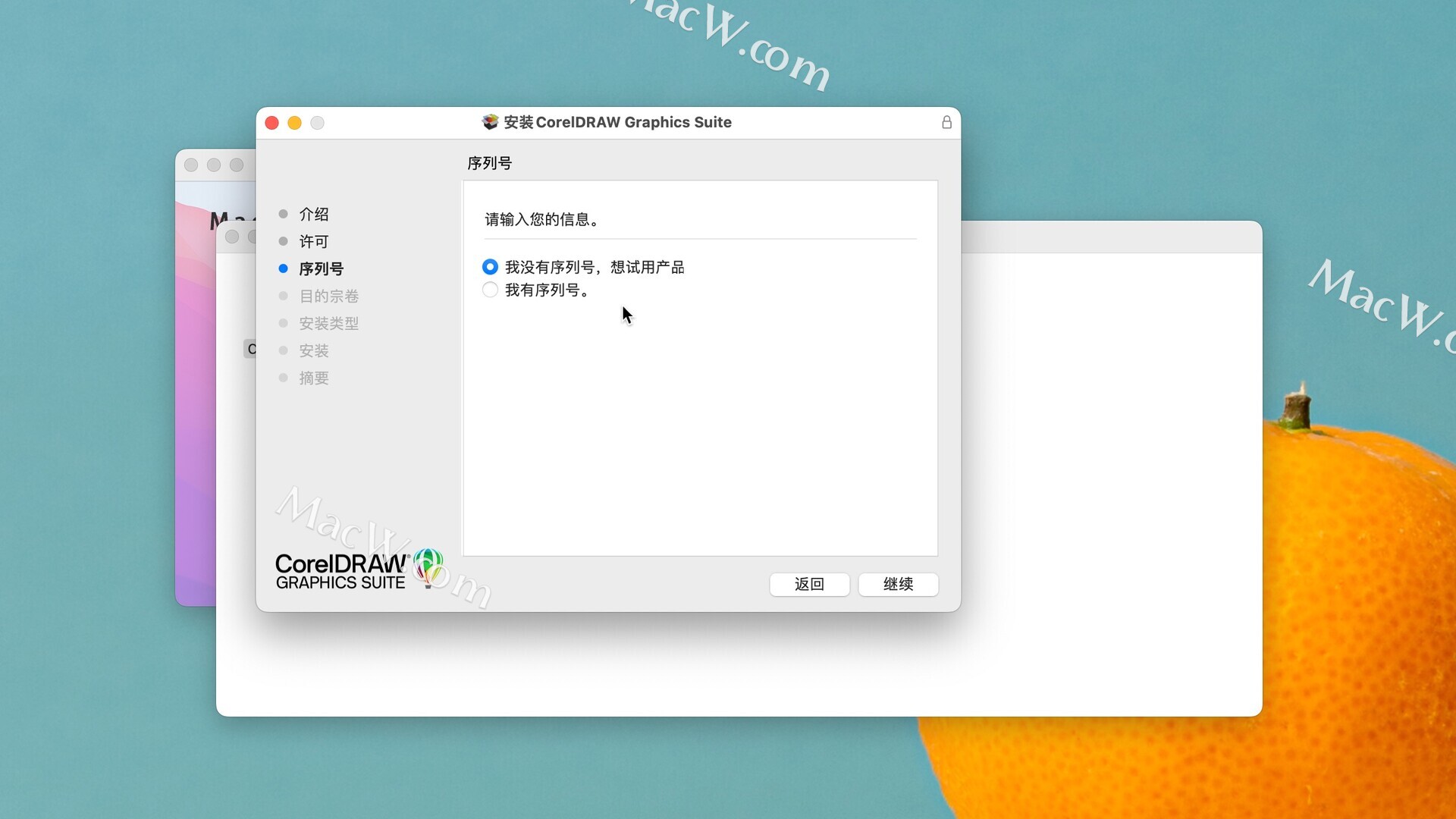1456x819 pixels.
Task: Click the 继续 button
Action: click(x=898, y=584)
